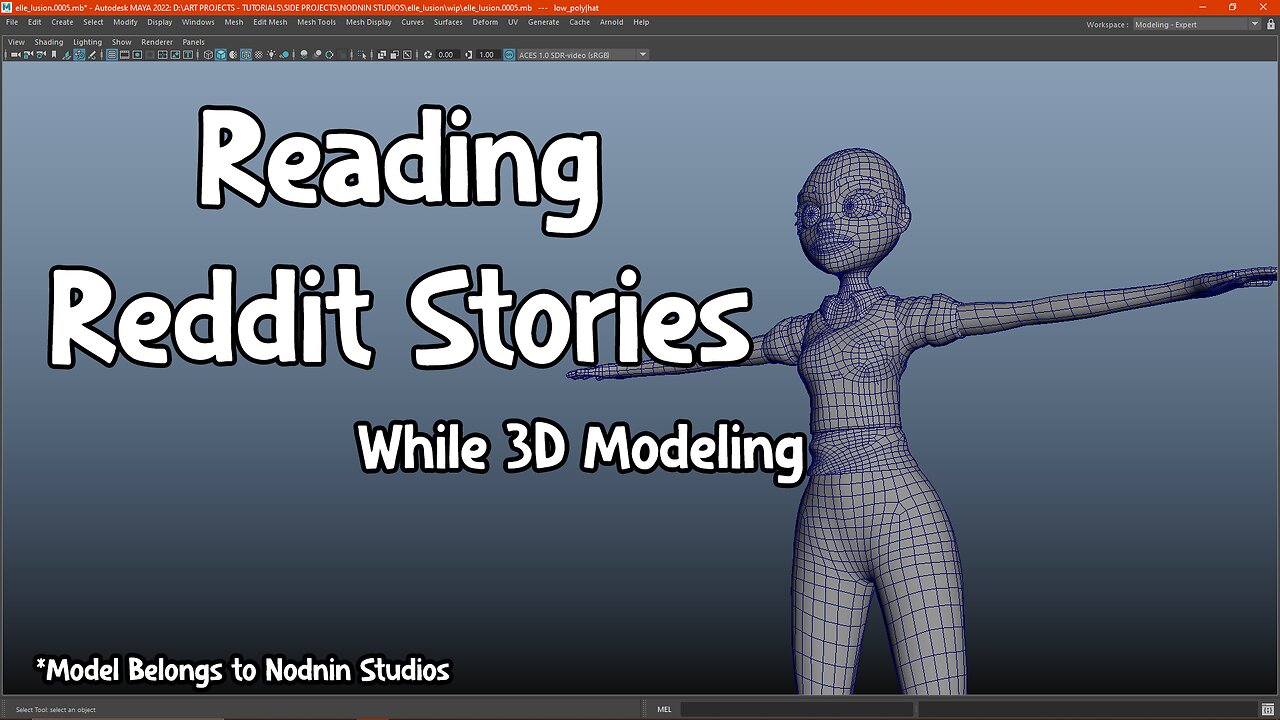Click the Grease Pencil icon
The image size is (1280, 720).
coord(92,54)
